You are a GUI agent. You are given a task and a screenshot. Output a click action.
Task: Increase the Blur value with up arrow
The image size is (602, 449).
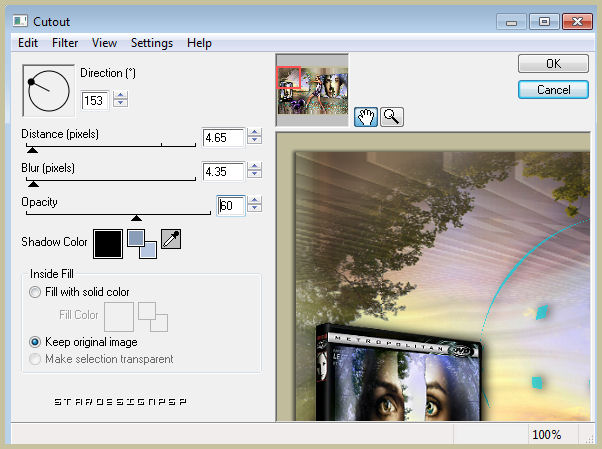coord(254,166)
